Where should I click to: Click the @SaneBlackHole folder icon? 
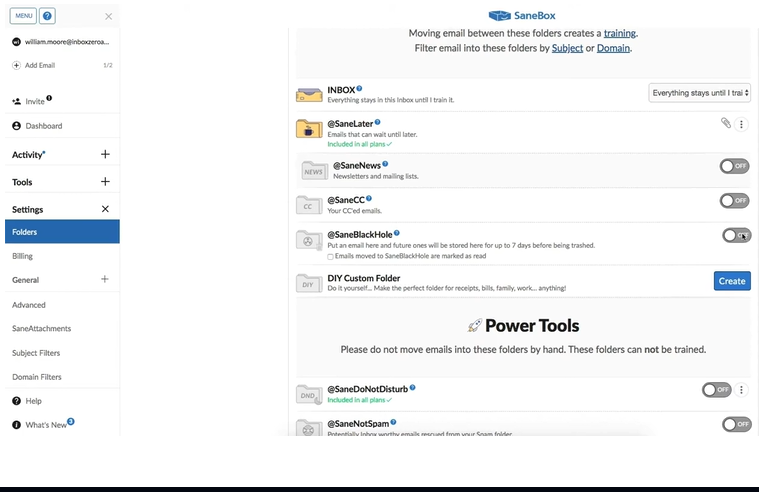tap(309, 240)
